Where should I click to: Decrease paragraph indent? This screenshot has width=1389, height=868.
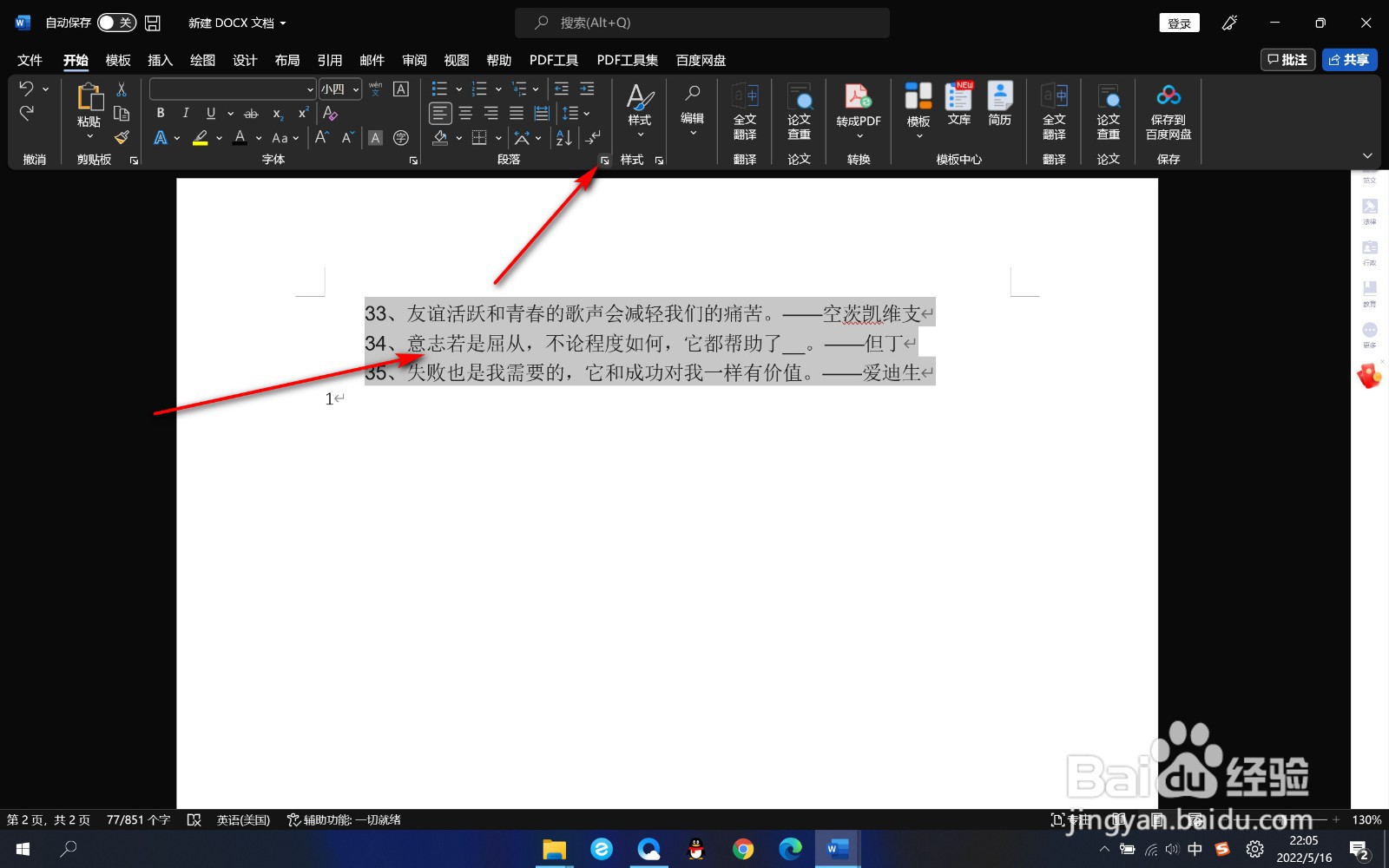tap(562, 89)
